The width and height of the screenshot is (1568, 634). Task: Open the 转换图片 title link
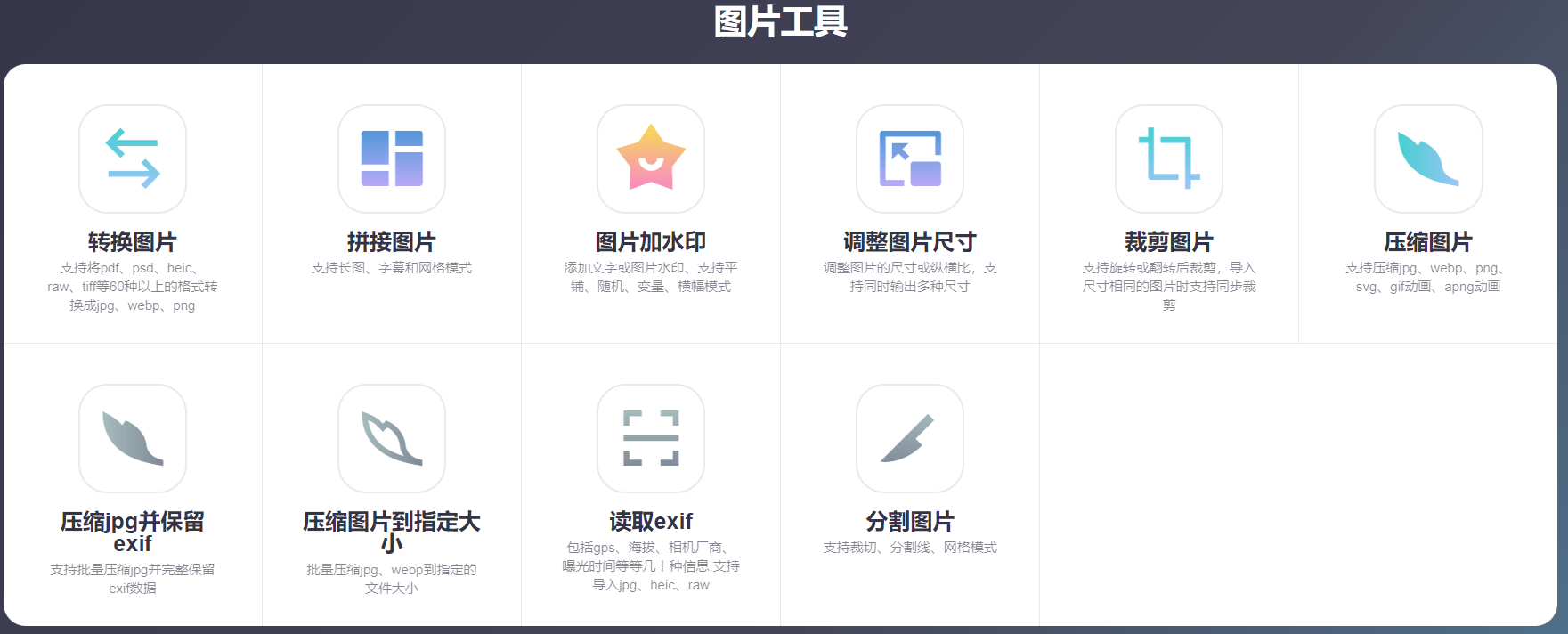[133, 241]
